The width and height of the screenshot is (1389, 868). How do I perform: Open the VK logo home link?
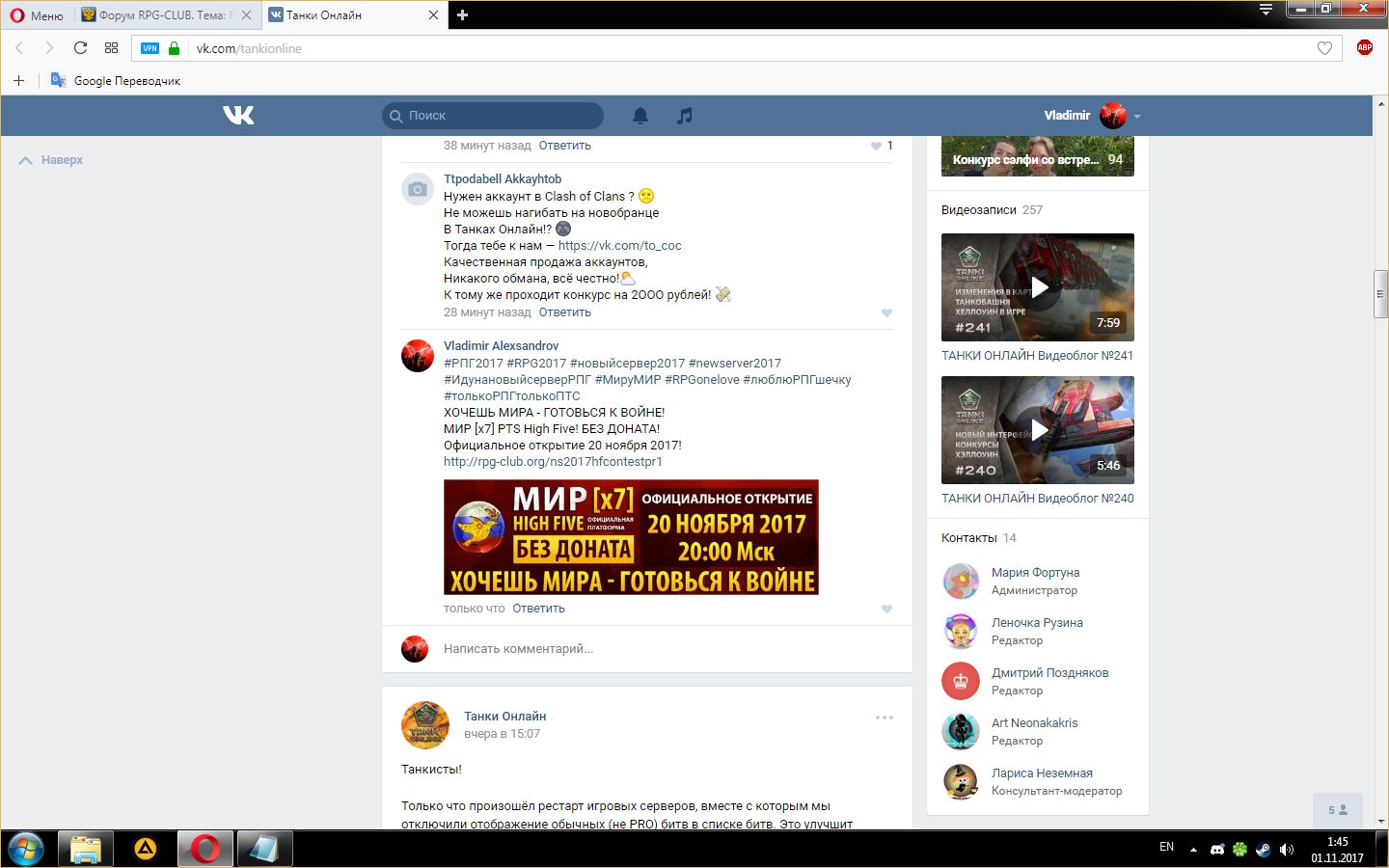pos(238,116)
